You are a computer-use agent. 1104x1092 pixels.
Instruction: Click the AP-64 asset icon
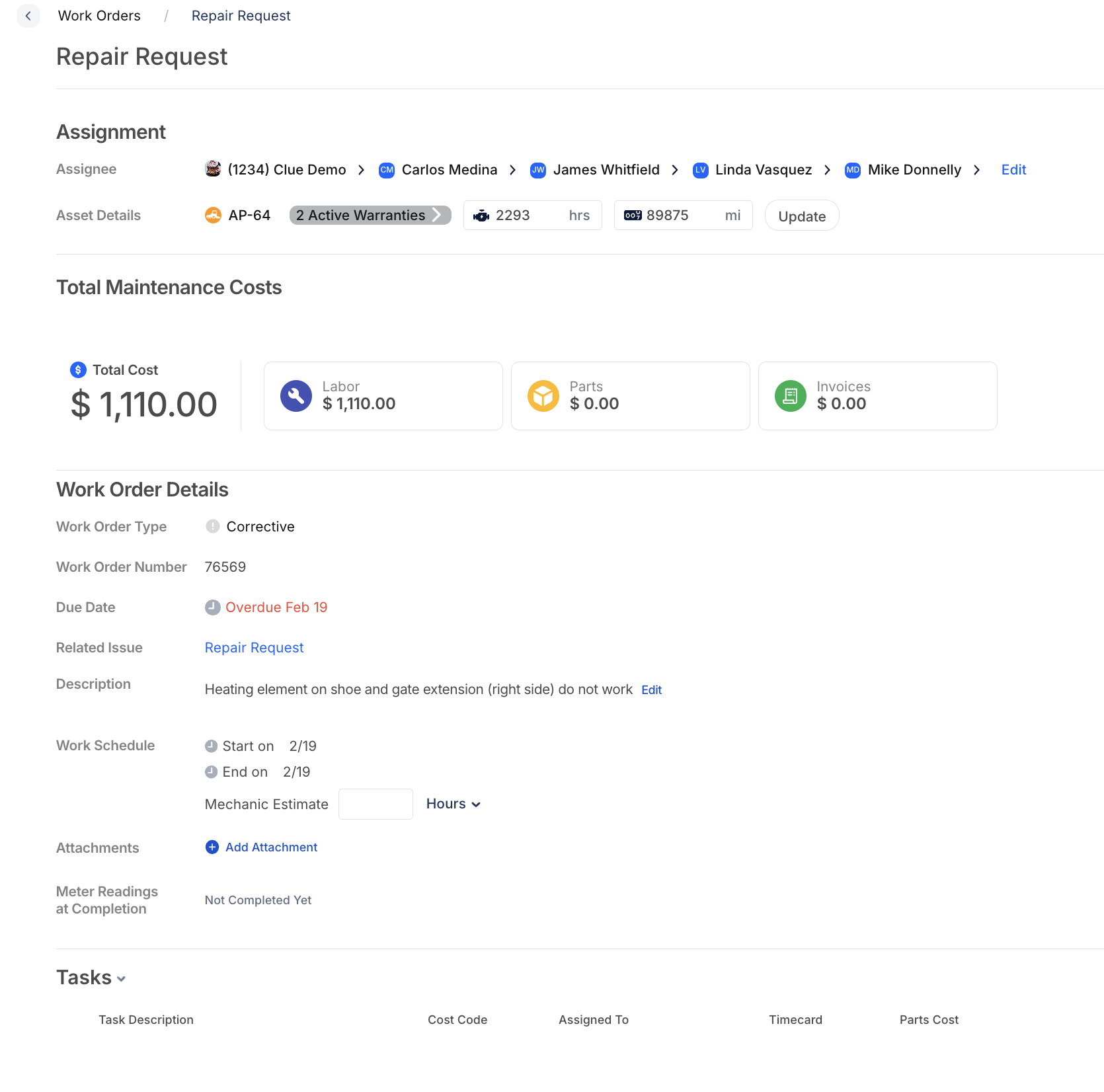[x=212, y=215]
